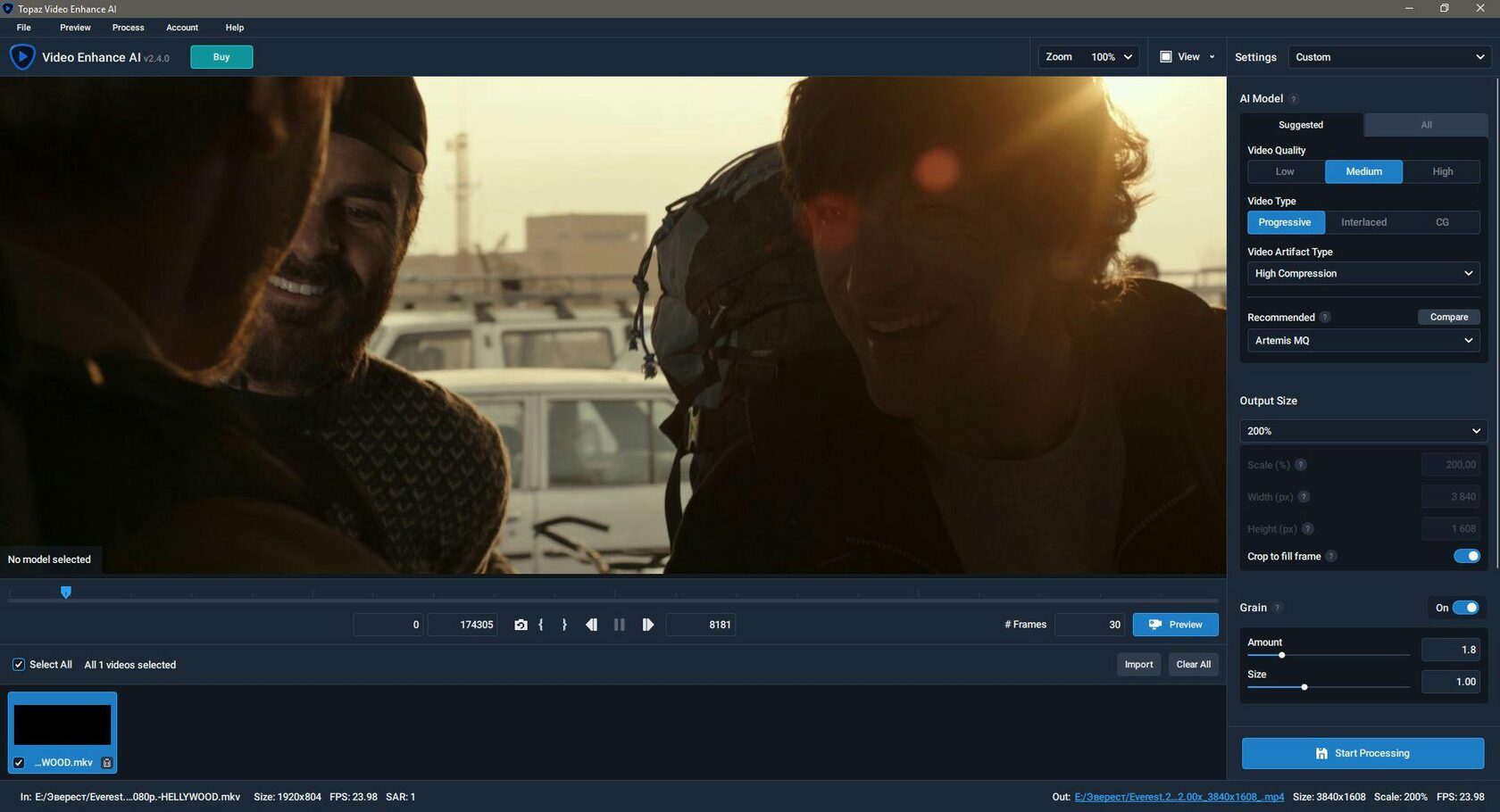Image resolution: width=1500 pixels, height=812 pixels.
Task: Set trim end with right brace icon
Action: 564,625
